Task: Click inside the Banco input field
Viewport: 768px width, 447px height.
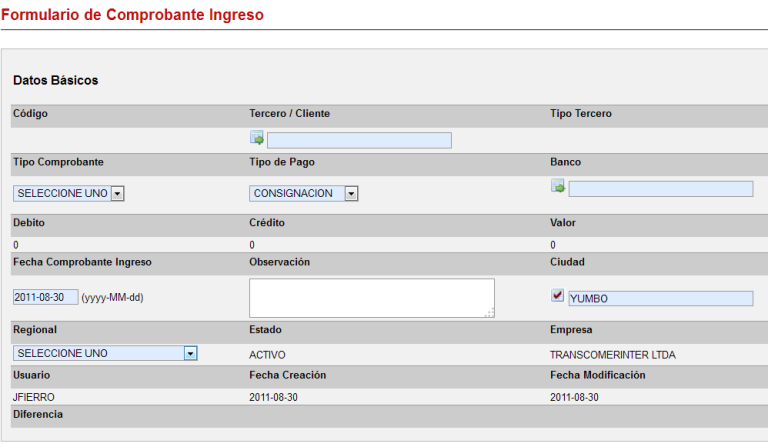Action: pos(660,188)
